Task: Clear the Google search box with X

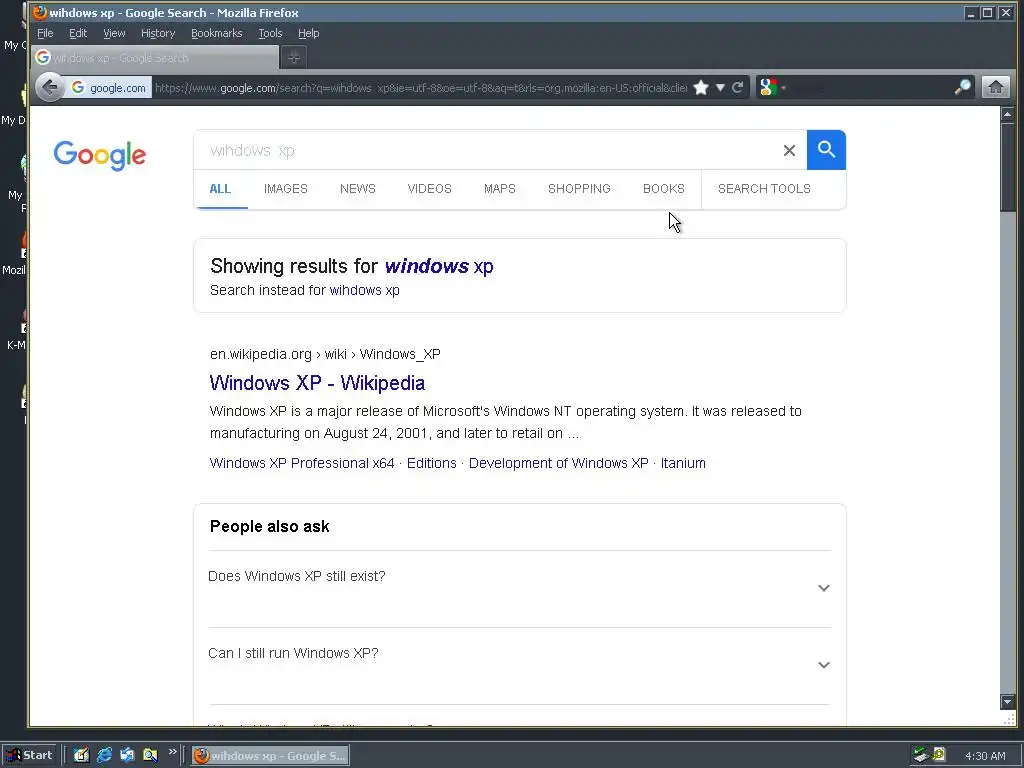Action: [789, 151]
